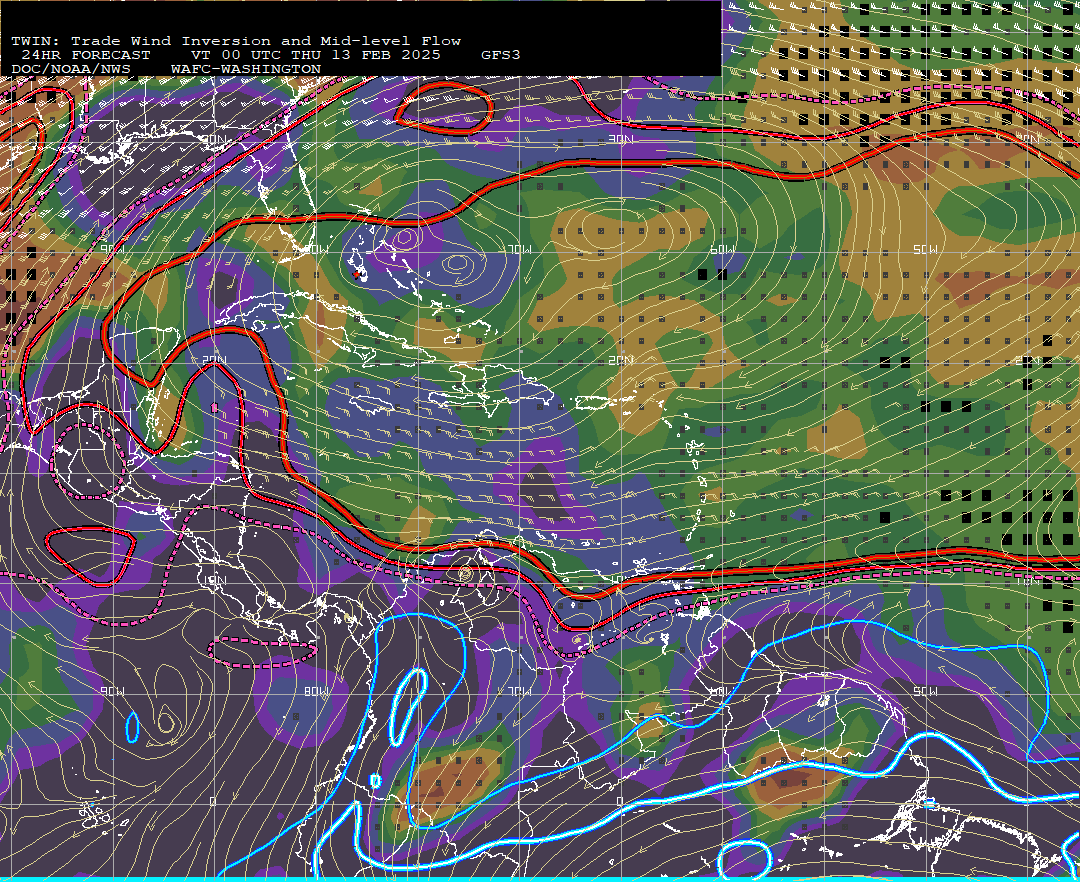
Task: Click the pink dashed oval south of Panama
Action: coord(262,651)
